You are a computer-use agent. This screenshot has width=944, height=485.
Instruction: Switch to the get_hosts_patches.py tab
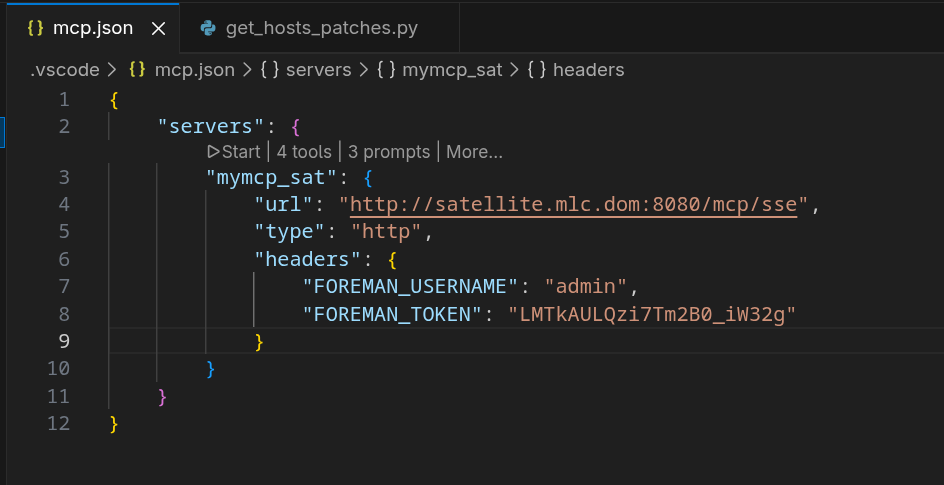click(x=321, y=28)
